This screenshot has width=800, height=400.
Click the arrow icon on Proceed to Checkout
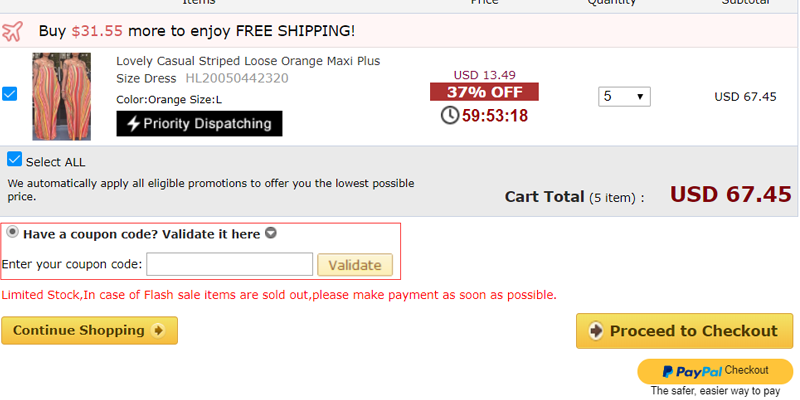[x=596, y=331]
